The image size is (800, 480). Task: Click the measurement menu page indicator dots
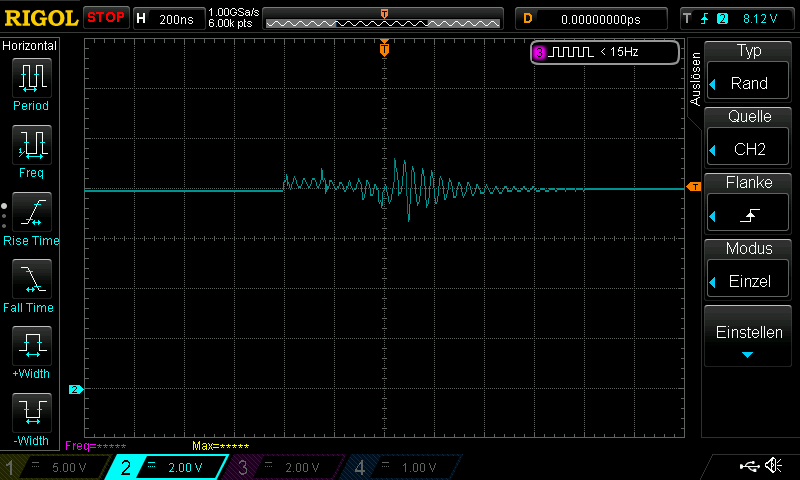4,216
